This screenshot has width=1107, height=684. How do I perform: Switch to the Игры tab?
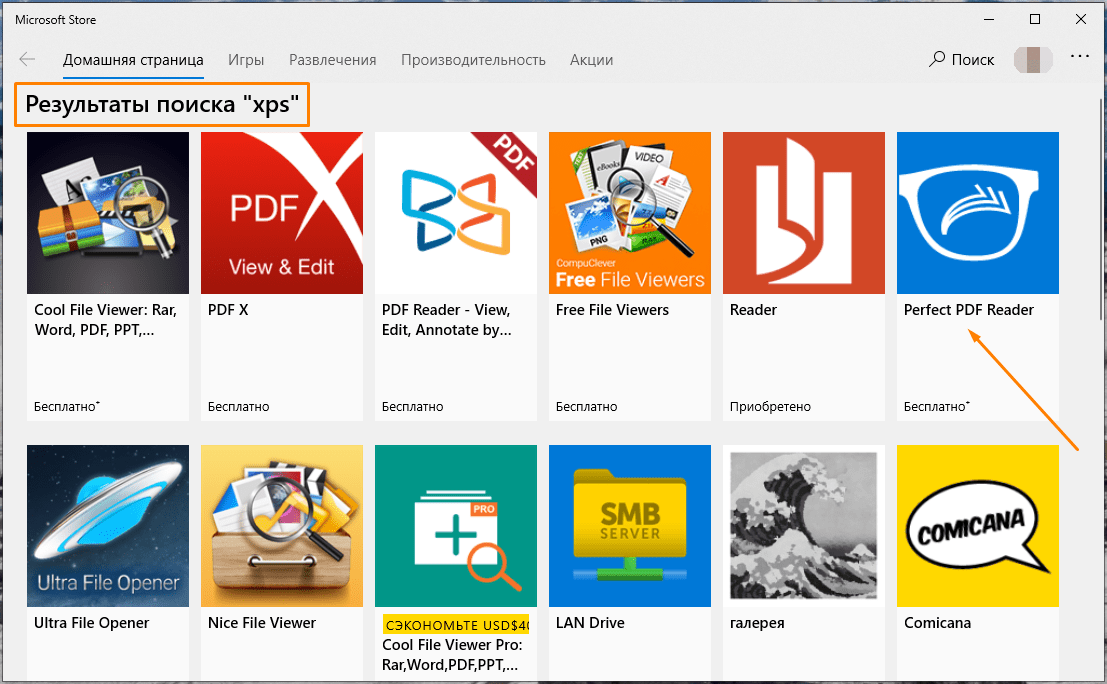[246, 60]
